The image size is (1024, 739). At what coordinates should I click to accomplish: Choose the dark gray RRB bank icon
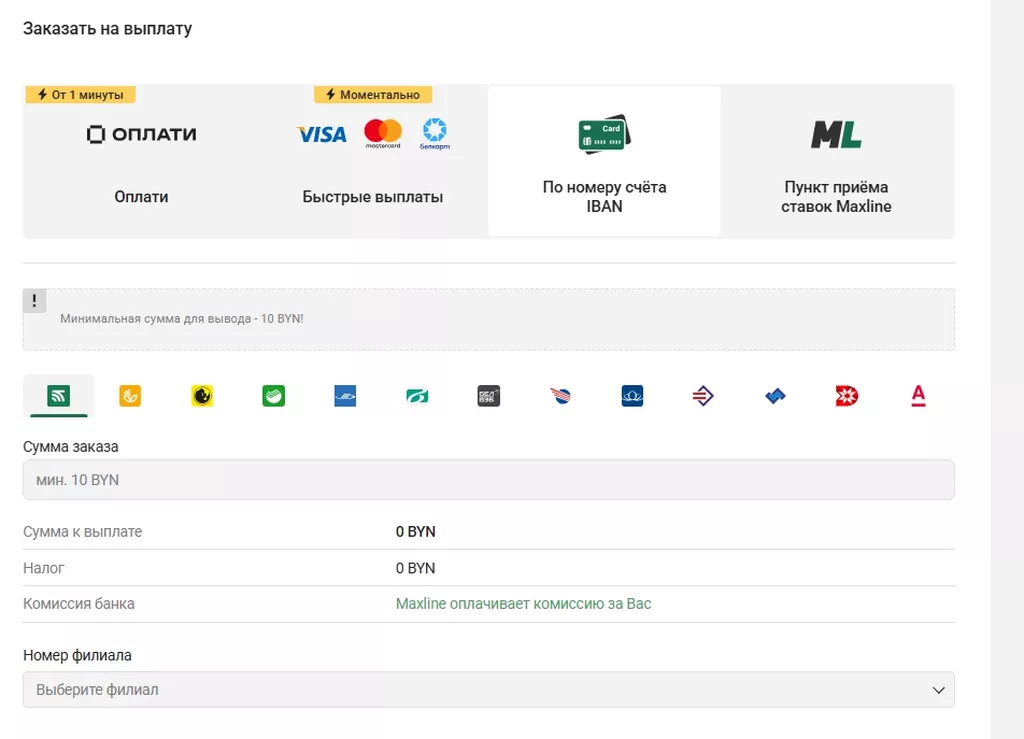coord(488,396)
